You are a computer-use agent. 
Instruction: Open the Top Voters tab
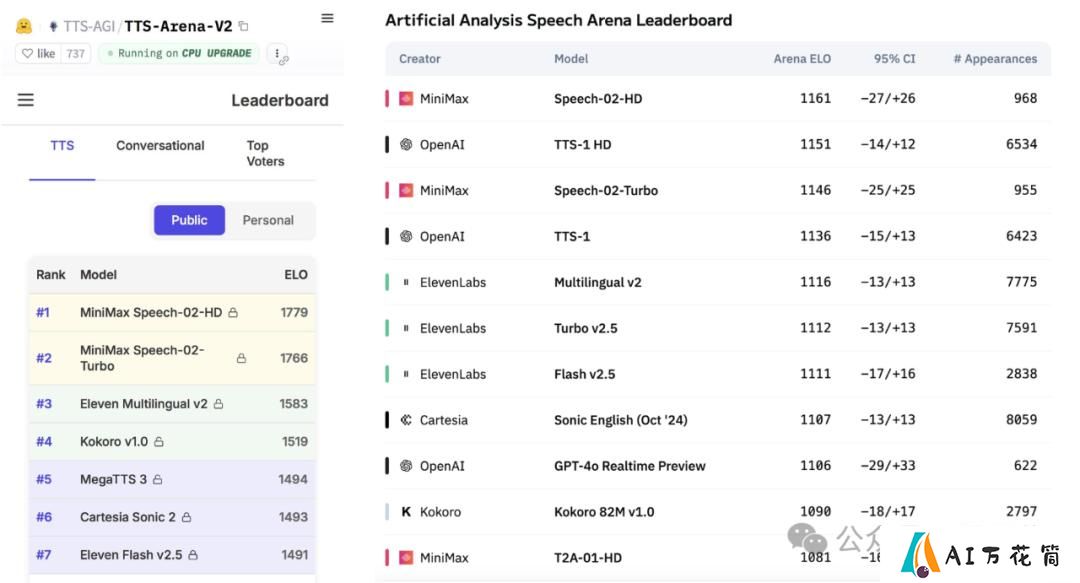(x=265, y=153)
